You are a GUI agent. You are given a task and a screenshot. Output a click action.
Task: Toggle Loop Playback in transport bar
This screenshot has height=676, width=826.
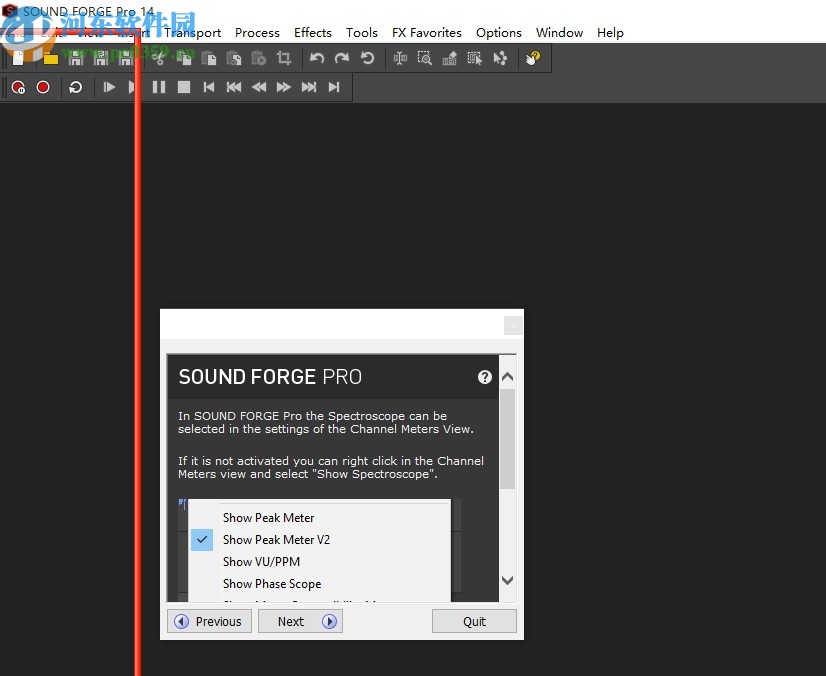click(76, 87)
